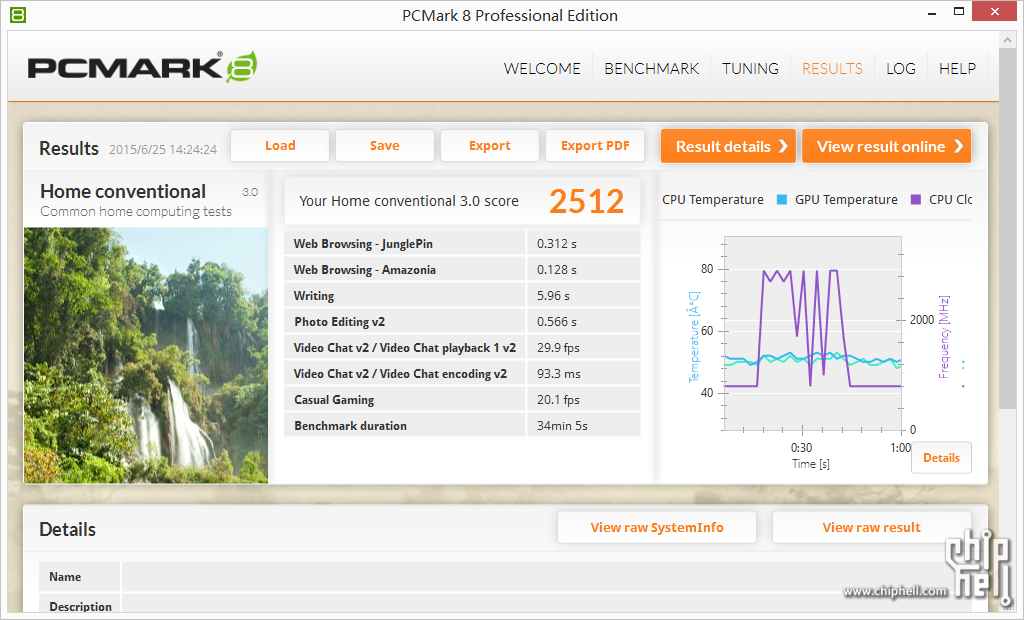Open the HELP tab
This screenshot has width=1024, height=620.
pyautogui.click(x=957, y=69)
